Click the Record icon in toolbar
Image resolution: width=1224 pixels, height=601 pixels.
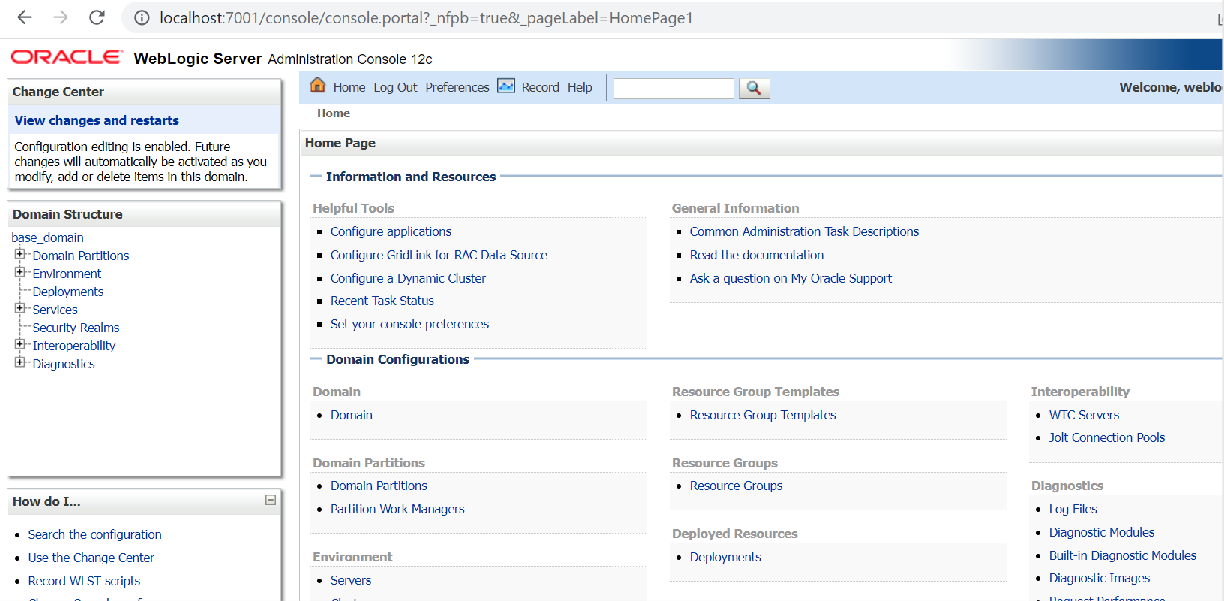pyautogui.click(x=506, y=87)
